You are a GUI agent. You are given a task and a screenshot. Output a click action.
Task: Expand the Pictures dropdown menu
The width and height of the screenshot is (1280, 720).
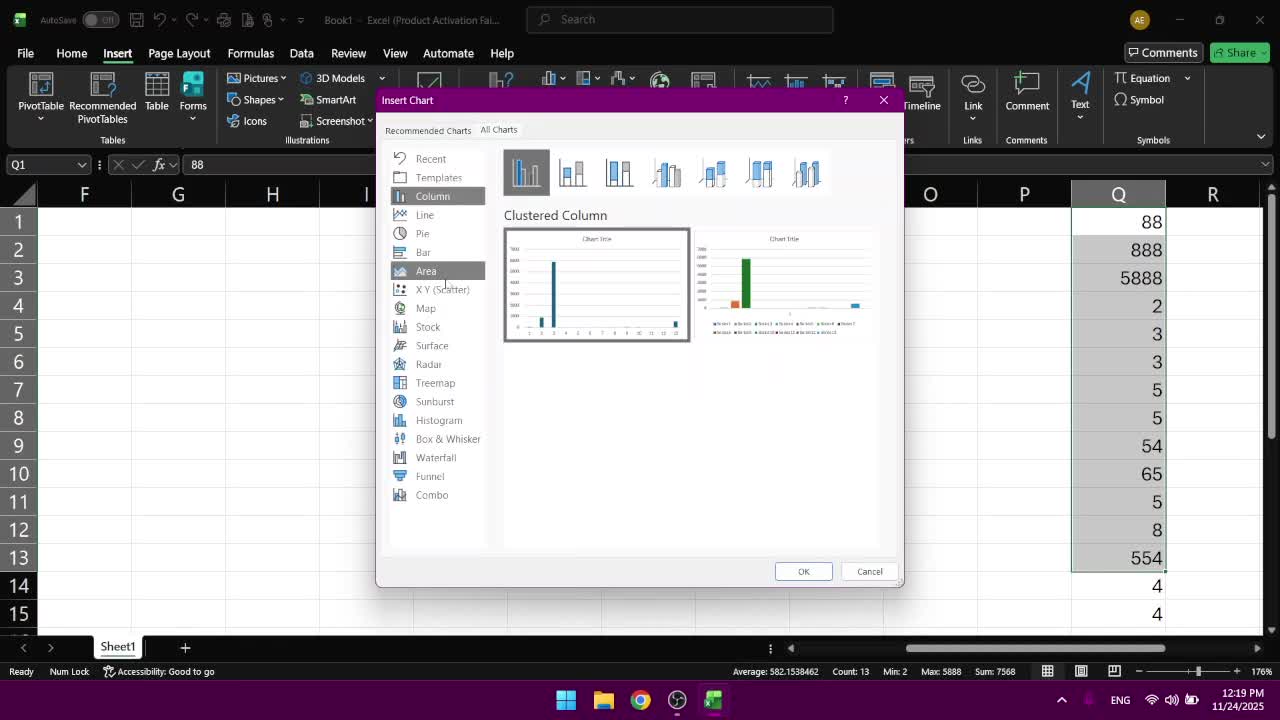click(257, 78)
